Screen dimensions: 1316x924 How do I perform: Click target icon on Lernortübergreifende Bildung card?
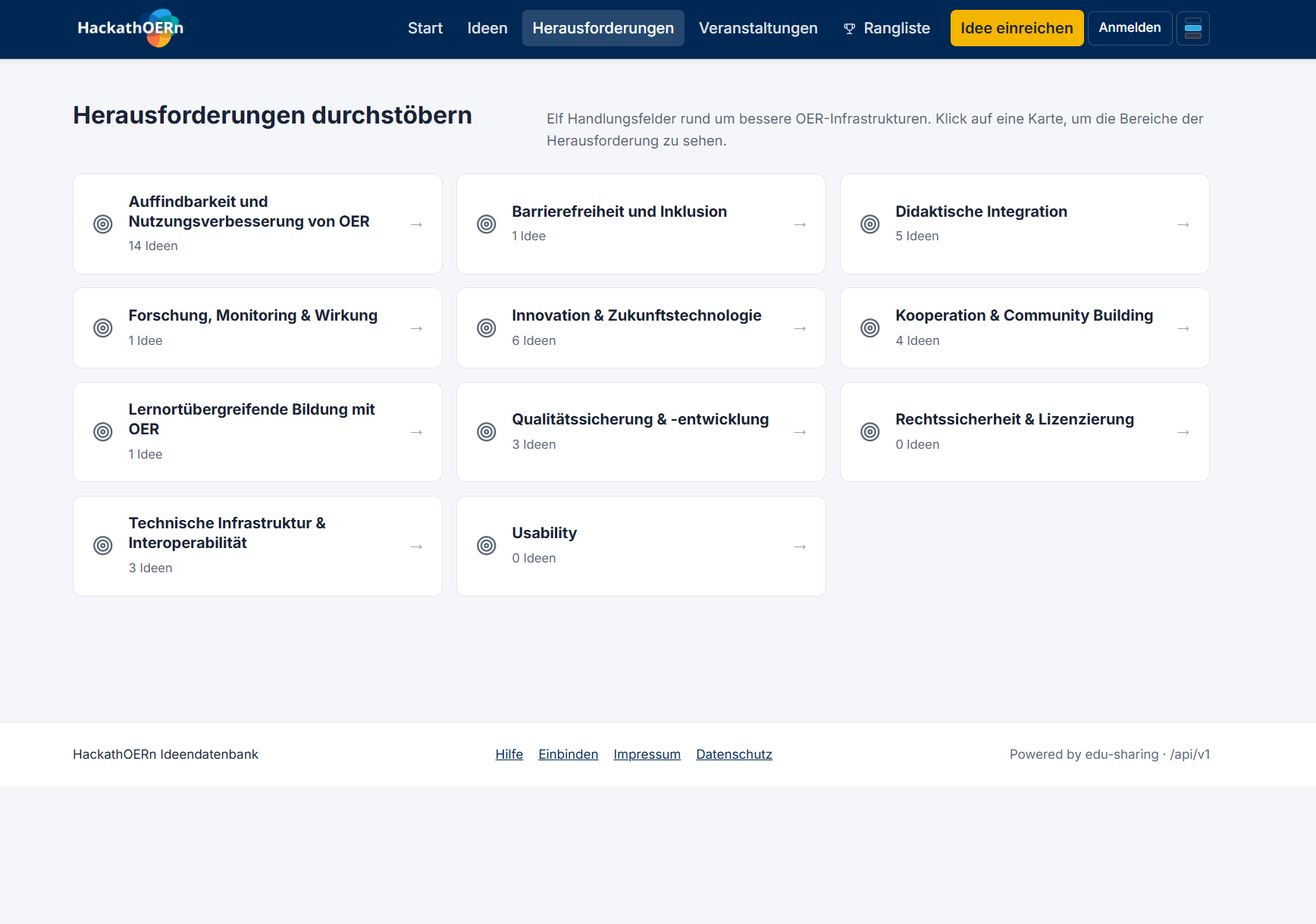[x=103, y=432]
